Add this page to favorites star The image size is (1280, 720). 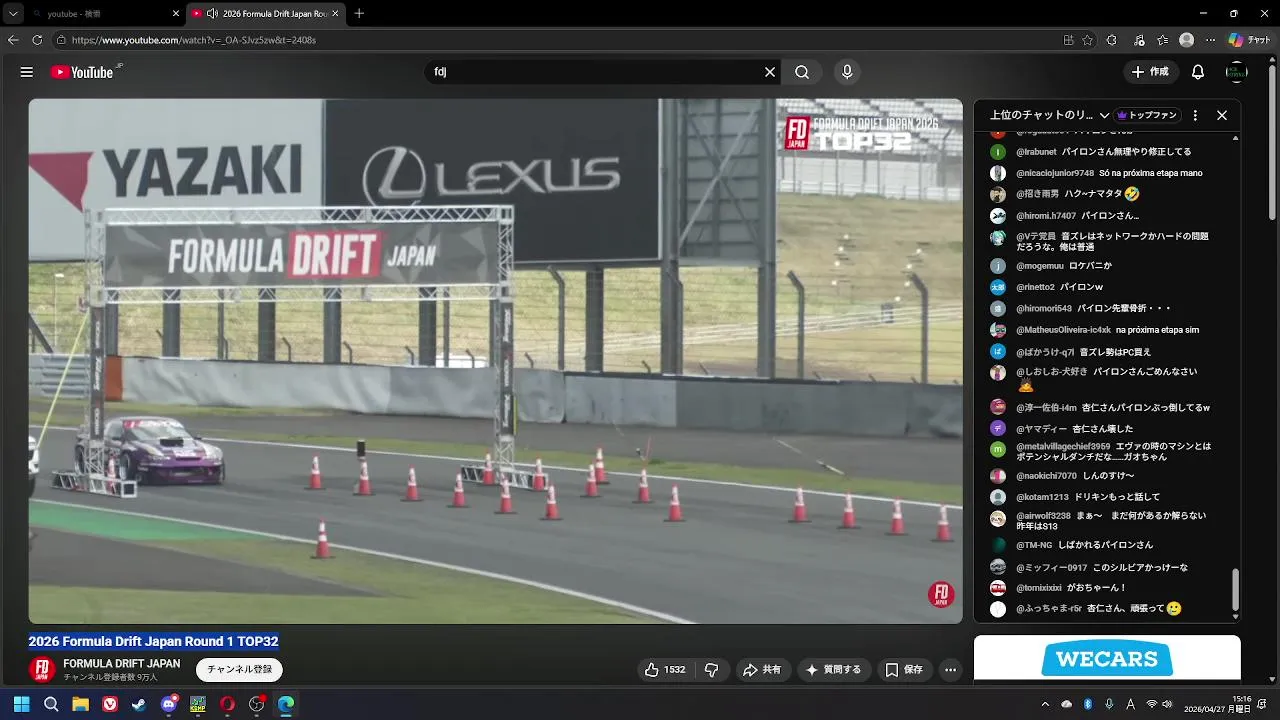pos(1089,40)
